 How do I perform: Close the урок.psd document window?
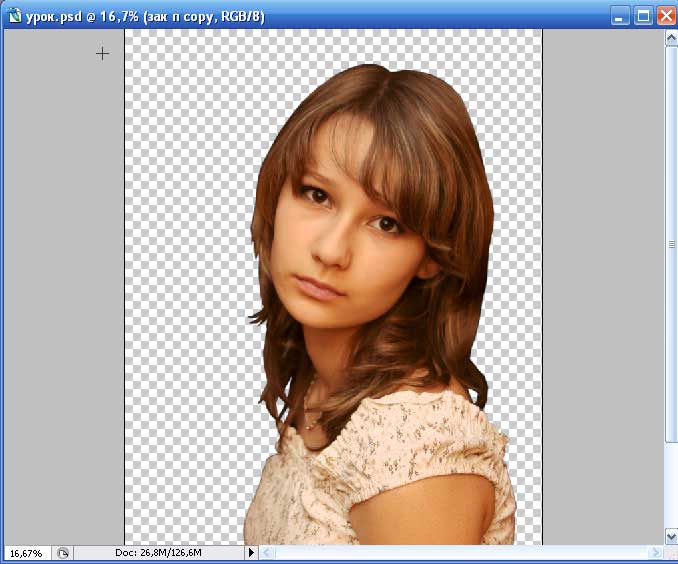coord(666,16)
